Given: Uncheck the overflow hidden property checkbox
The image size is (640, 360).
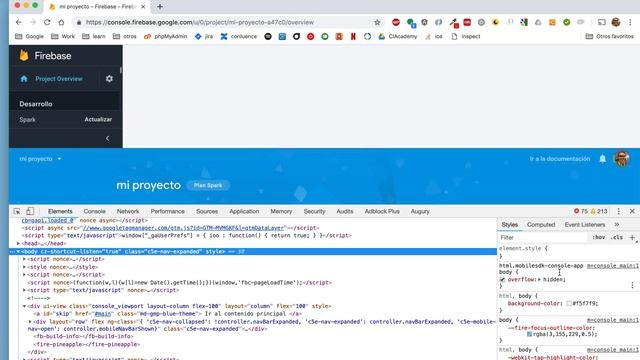Looking at the screenshot, I should tap(502, 280).
